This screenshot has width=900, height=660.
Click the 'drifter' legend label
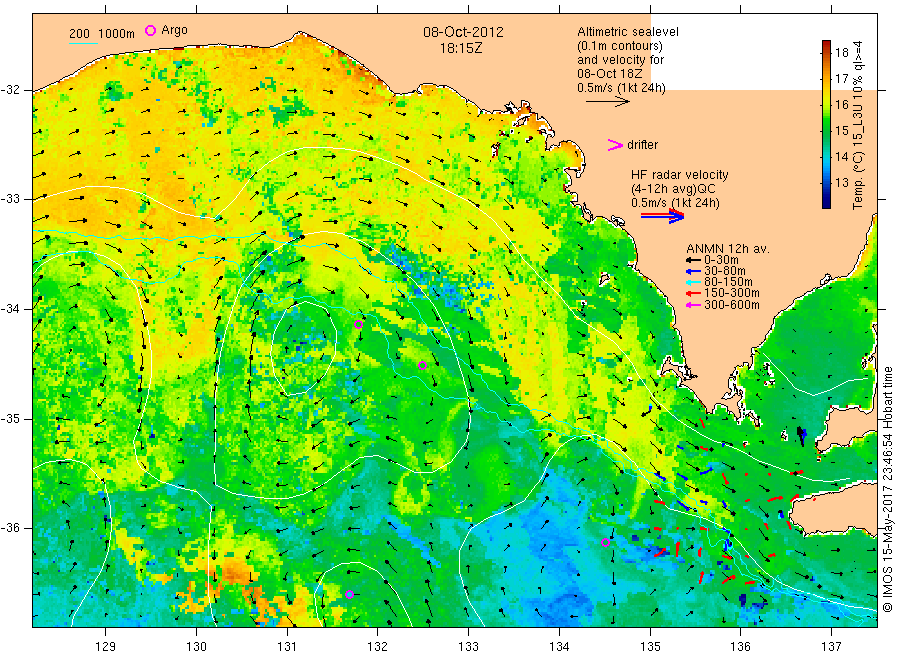click(x=642, y=145)
